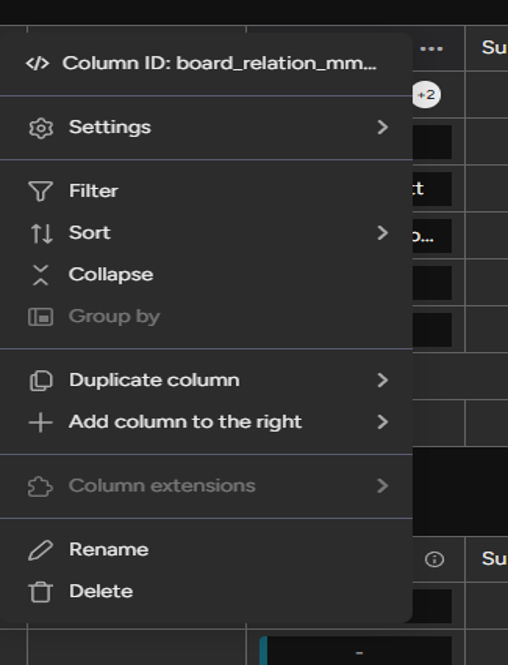The width and height of the screenshot is (508, 665).
Task: Click the Delete trash icon
Action: point(41,592)
